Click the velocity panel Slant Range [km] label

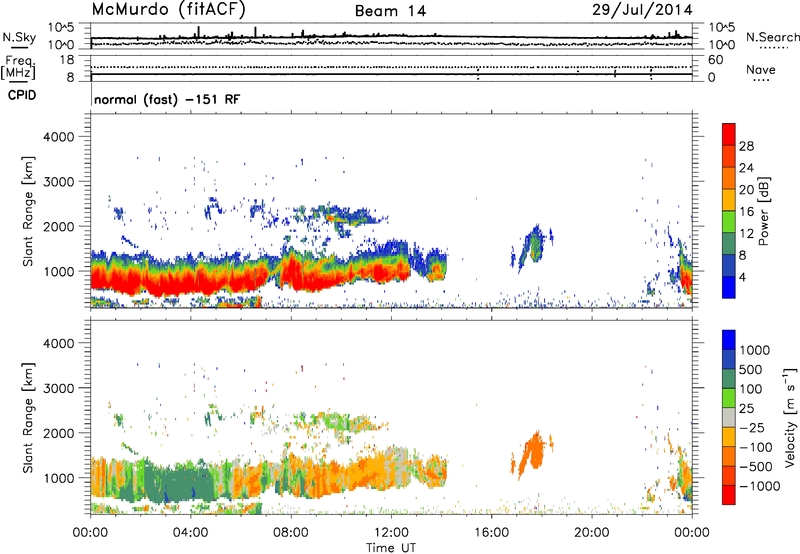[28, 417]
